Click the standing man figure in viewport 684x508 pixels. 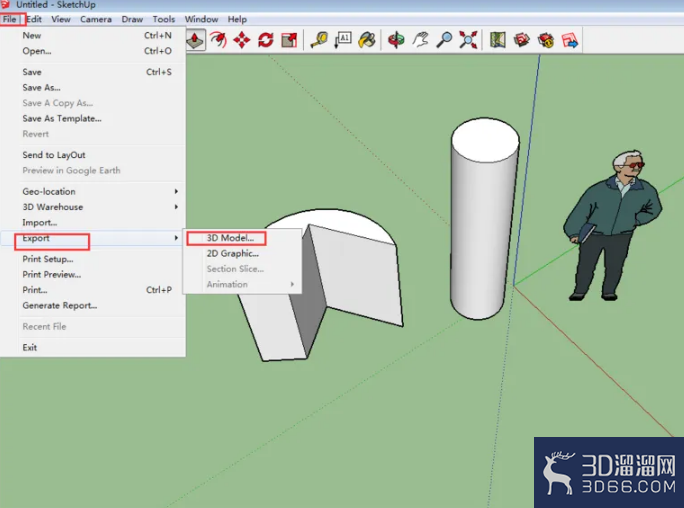click(612, 226)
